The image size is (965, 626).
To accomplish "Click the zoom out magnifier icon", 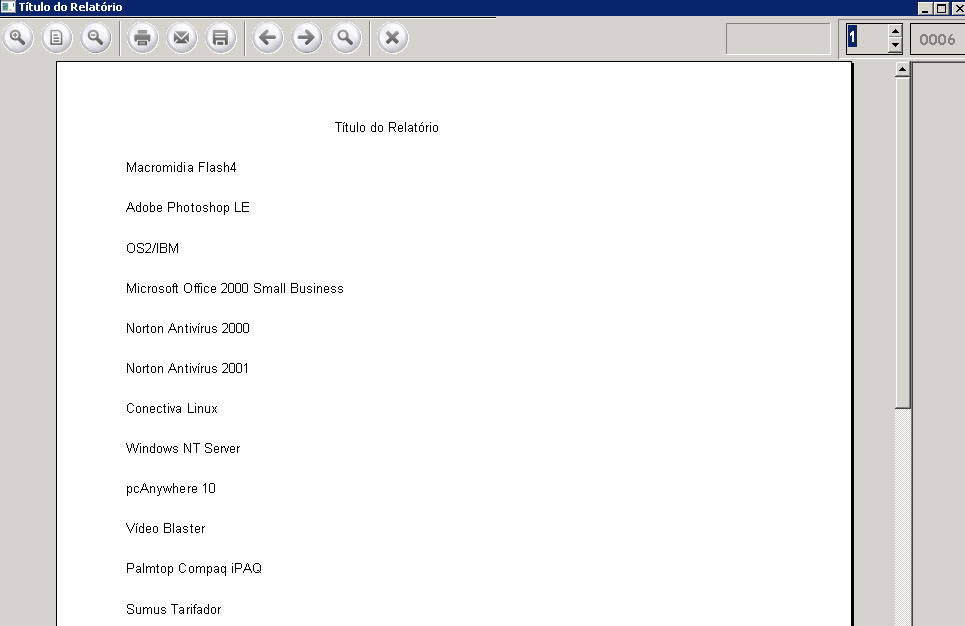I will point(96,38).
